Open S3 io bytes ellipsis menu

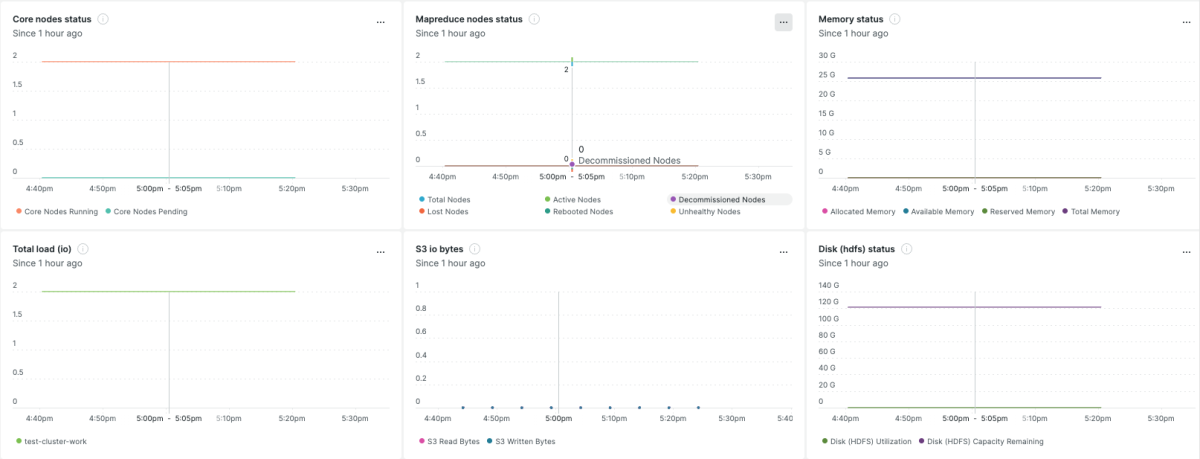tap(783, 252)
